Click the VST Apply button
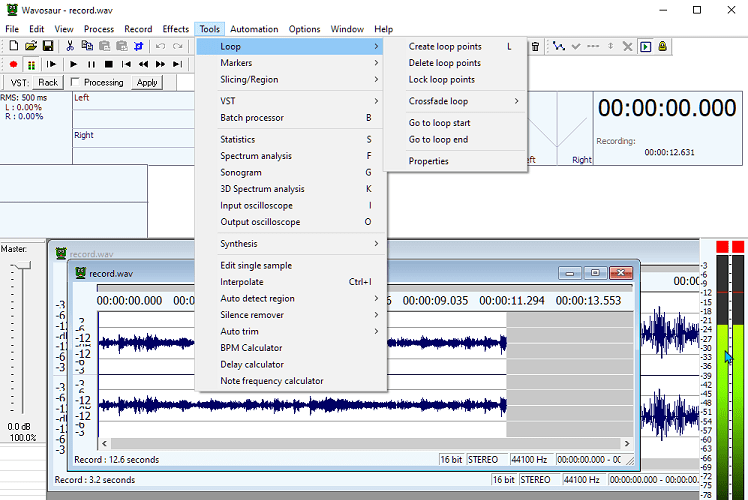 click(x=147, y=83)
